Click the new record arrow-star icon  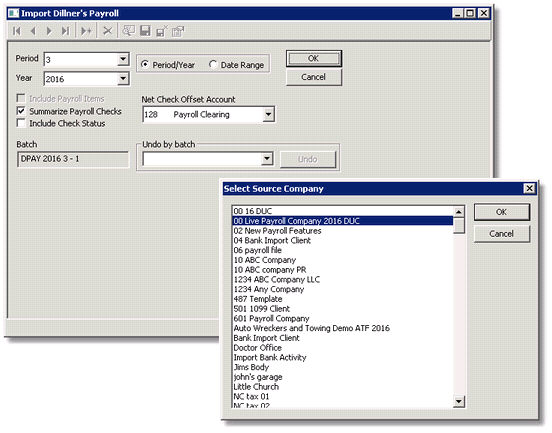pyautogui.click(x=86, y=31)
